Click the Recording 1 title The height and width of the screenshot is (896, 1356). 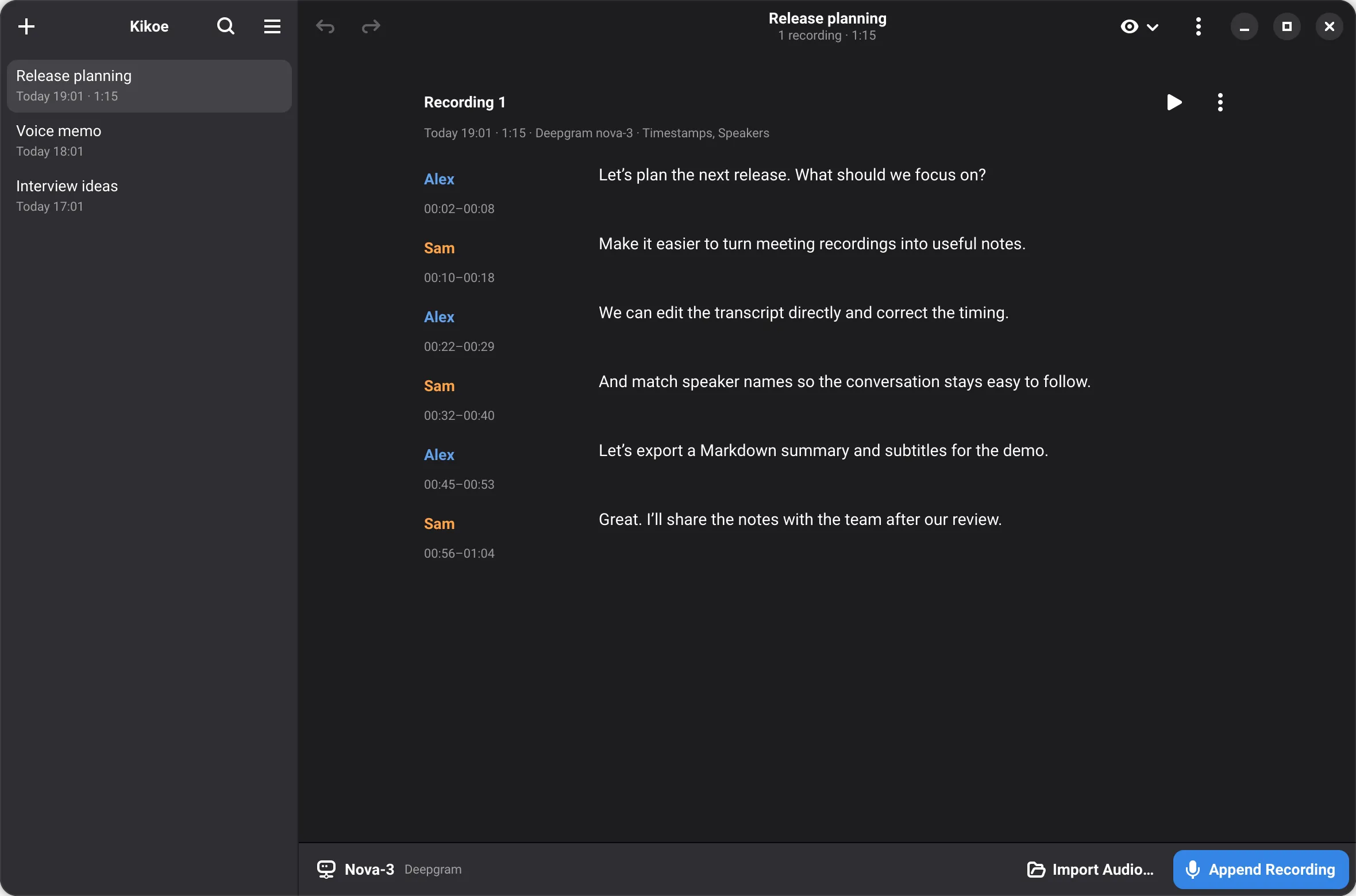click(x=464, y=102)
